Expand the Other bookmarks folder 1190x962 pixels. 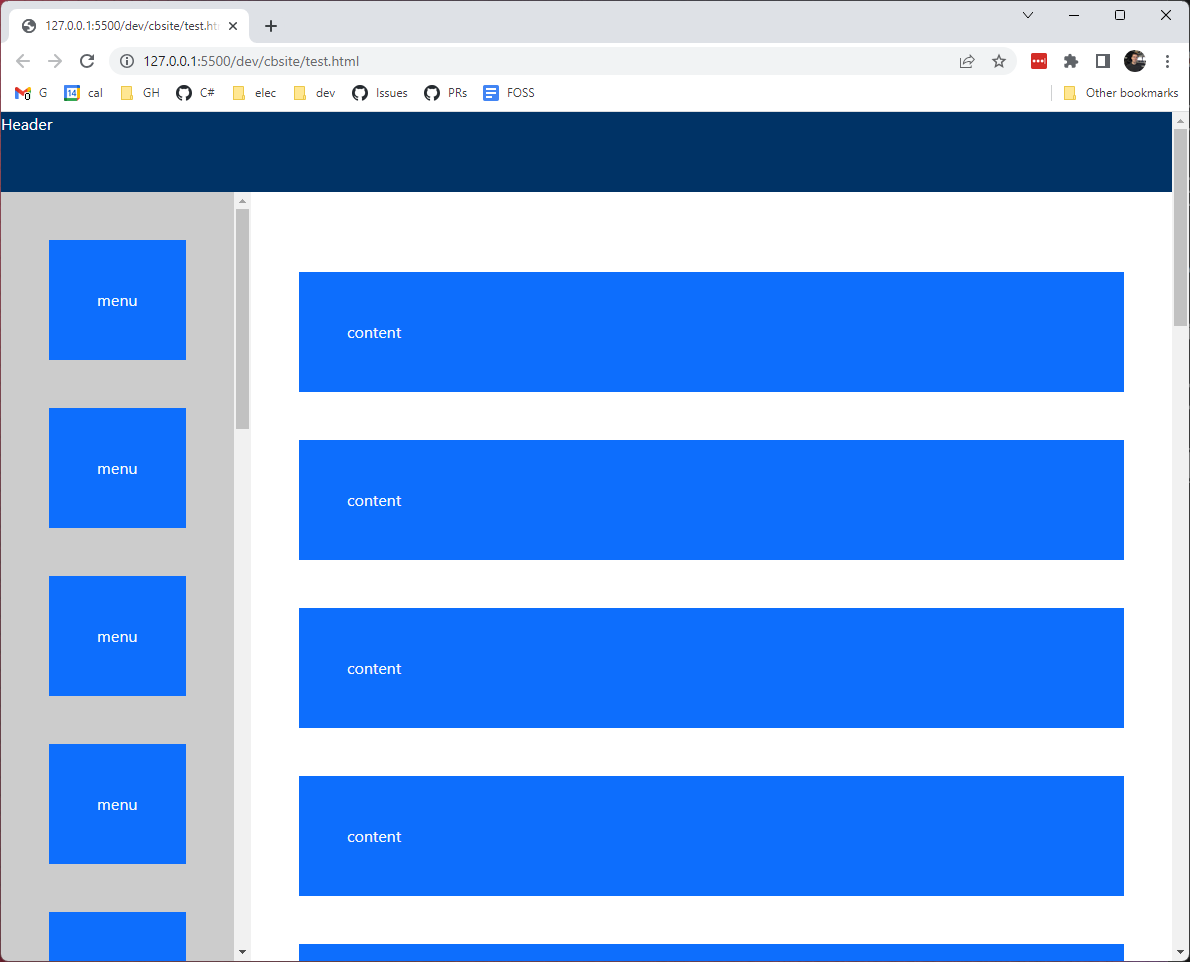1121,92
